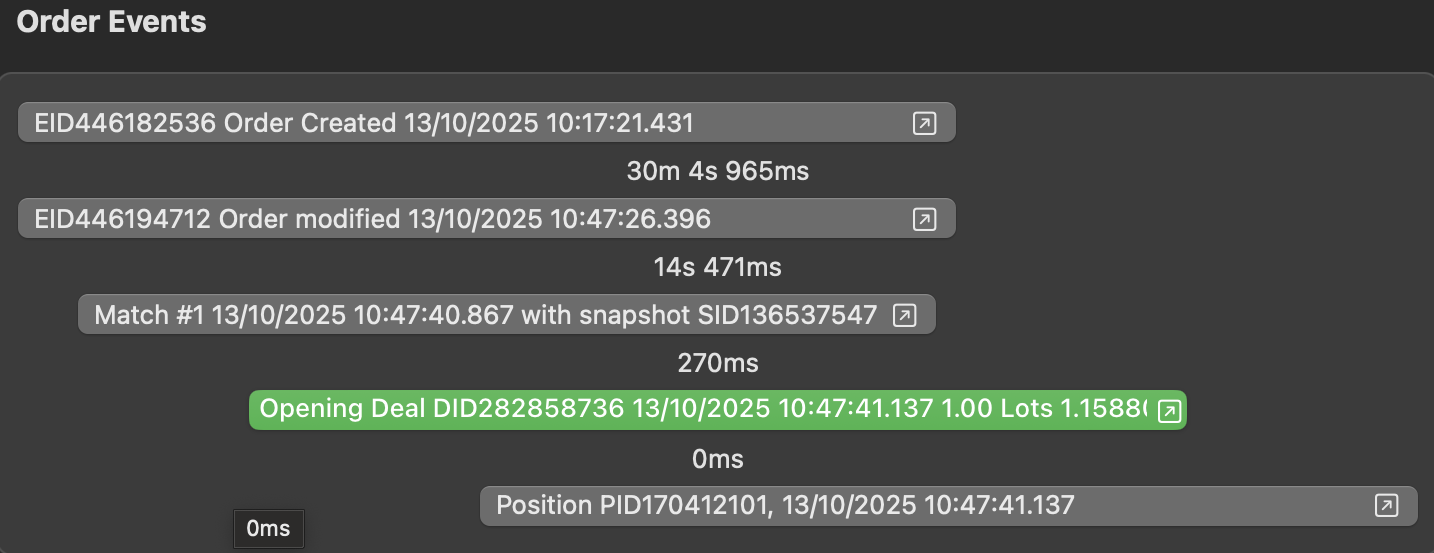Click the Order Events panel heading

(112, 22)
